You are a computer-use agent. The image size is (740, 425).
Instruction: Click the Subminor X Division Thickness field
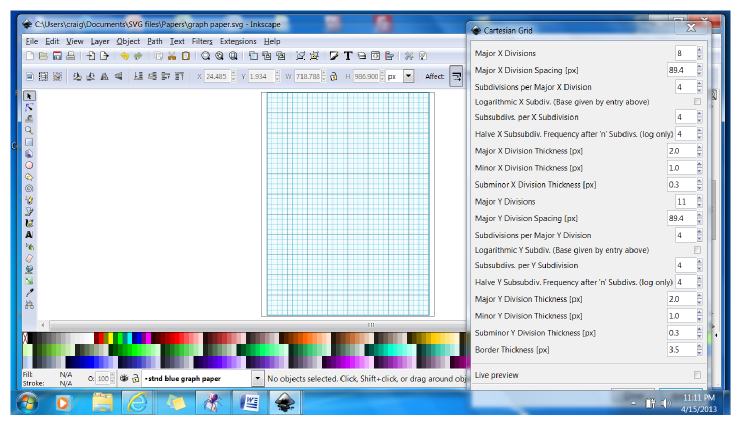(x=681, y=185)
